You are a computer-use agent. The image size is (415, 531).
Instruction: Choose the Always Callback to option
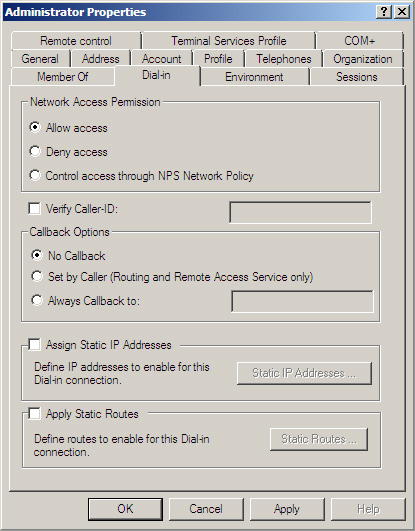tap(37, 300)
